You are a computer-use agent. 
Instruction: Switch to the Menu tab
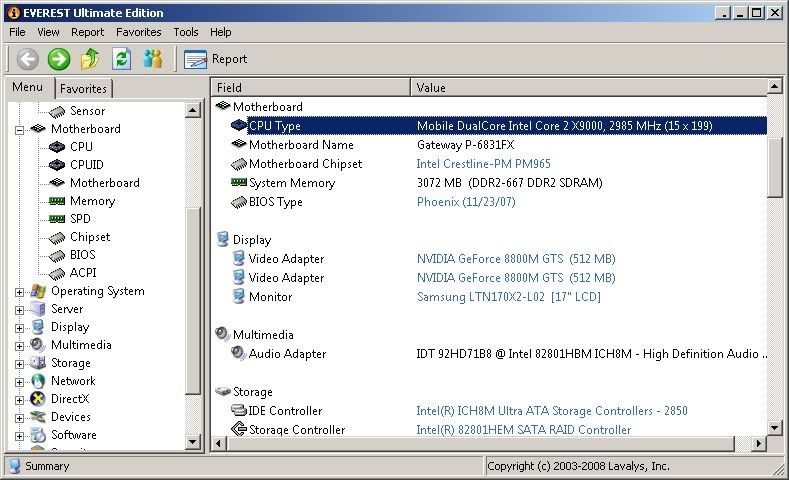[x=27, y=87]
